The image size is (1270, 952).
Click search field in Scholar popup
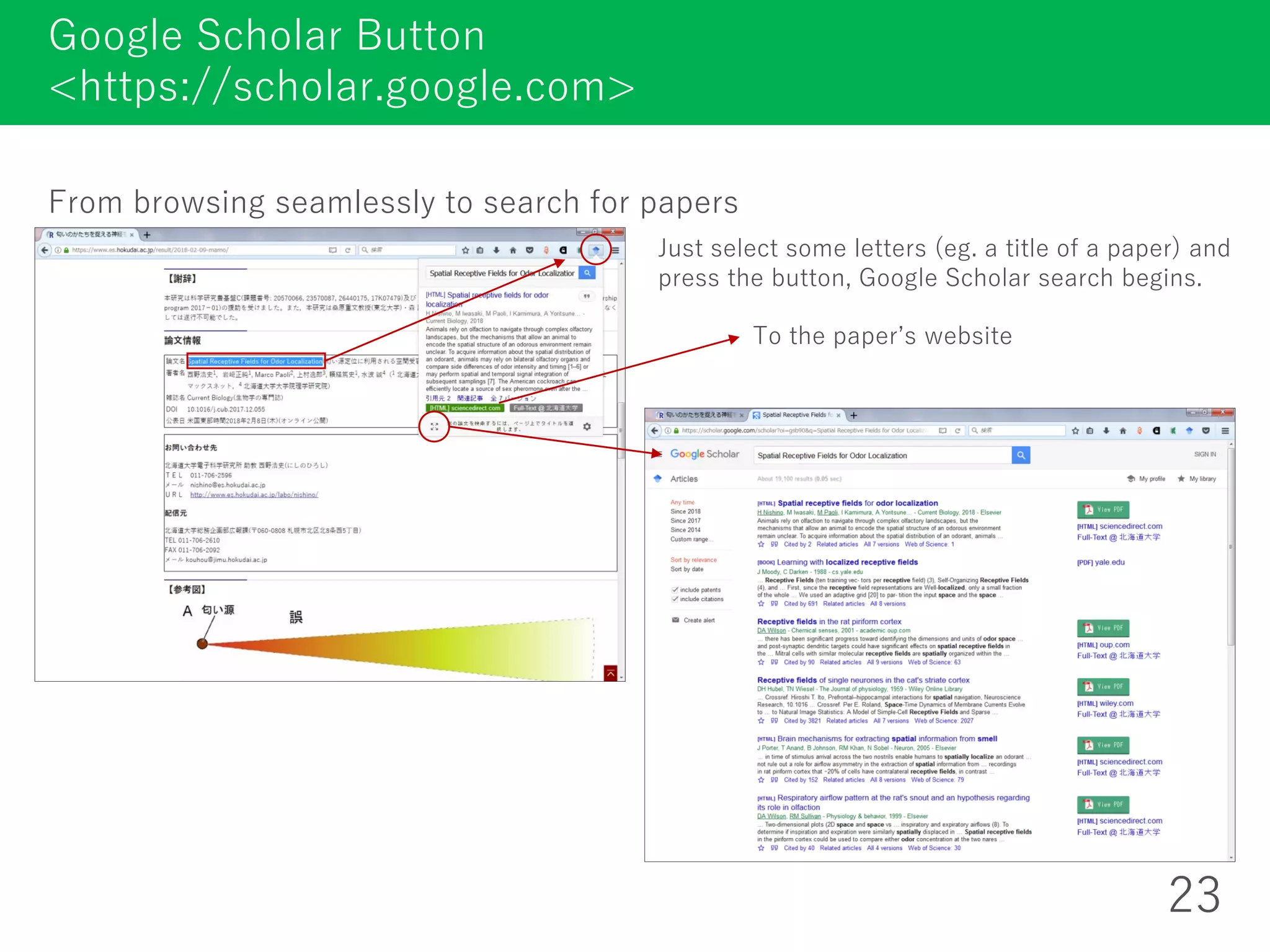[x=502, y=273]
